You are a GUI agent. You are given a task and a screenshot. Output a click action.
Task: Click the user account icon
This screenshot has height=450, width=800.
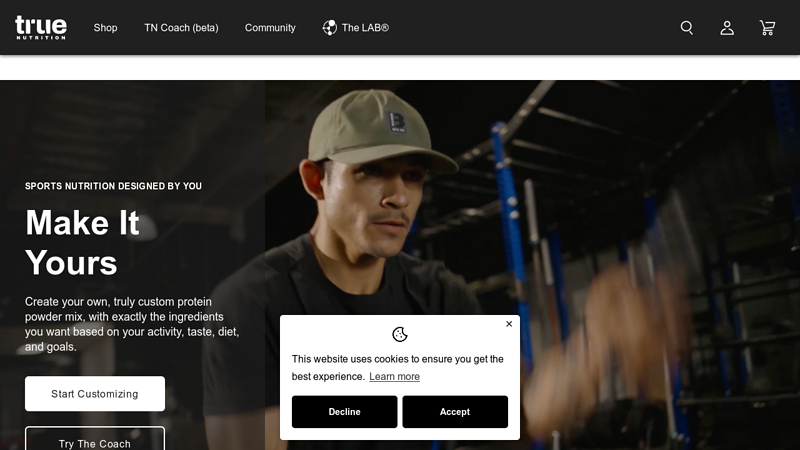tap(727, 28)
